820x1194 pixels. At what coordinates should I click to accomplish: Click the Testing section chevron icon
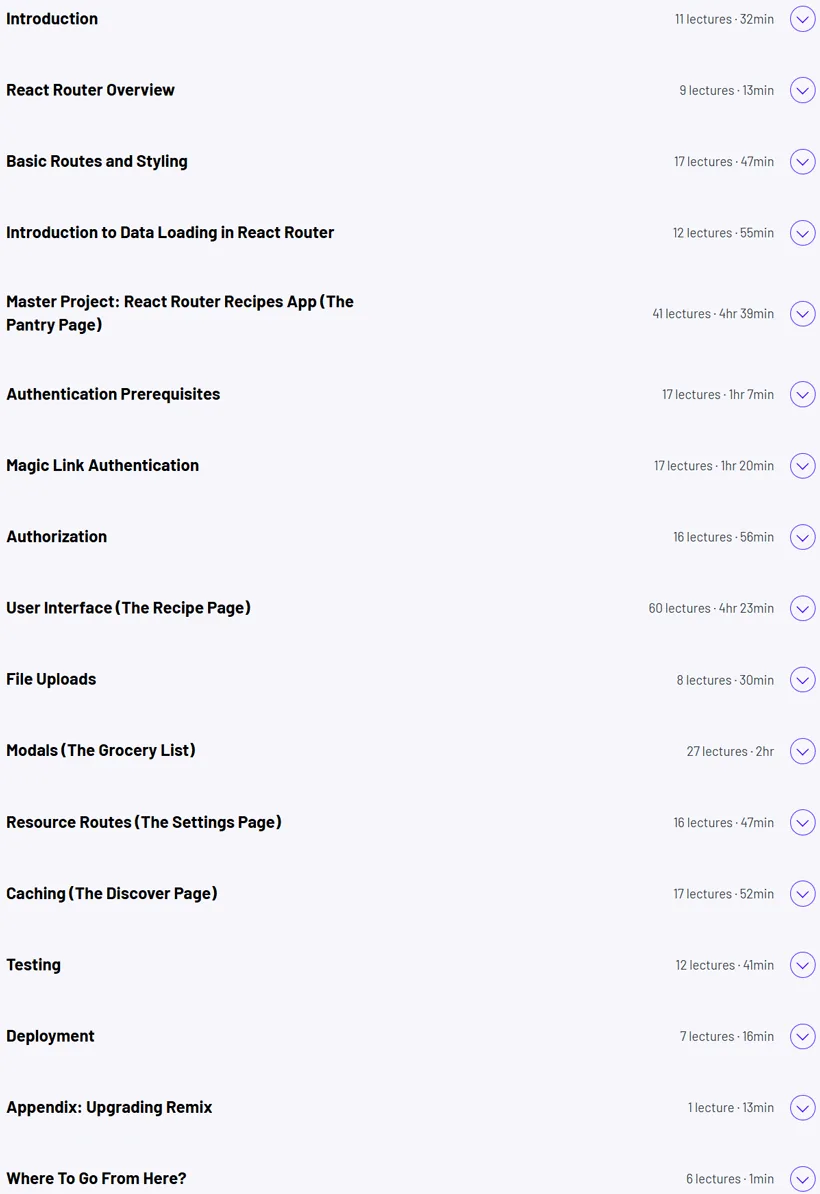(x=802, y=965)
